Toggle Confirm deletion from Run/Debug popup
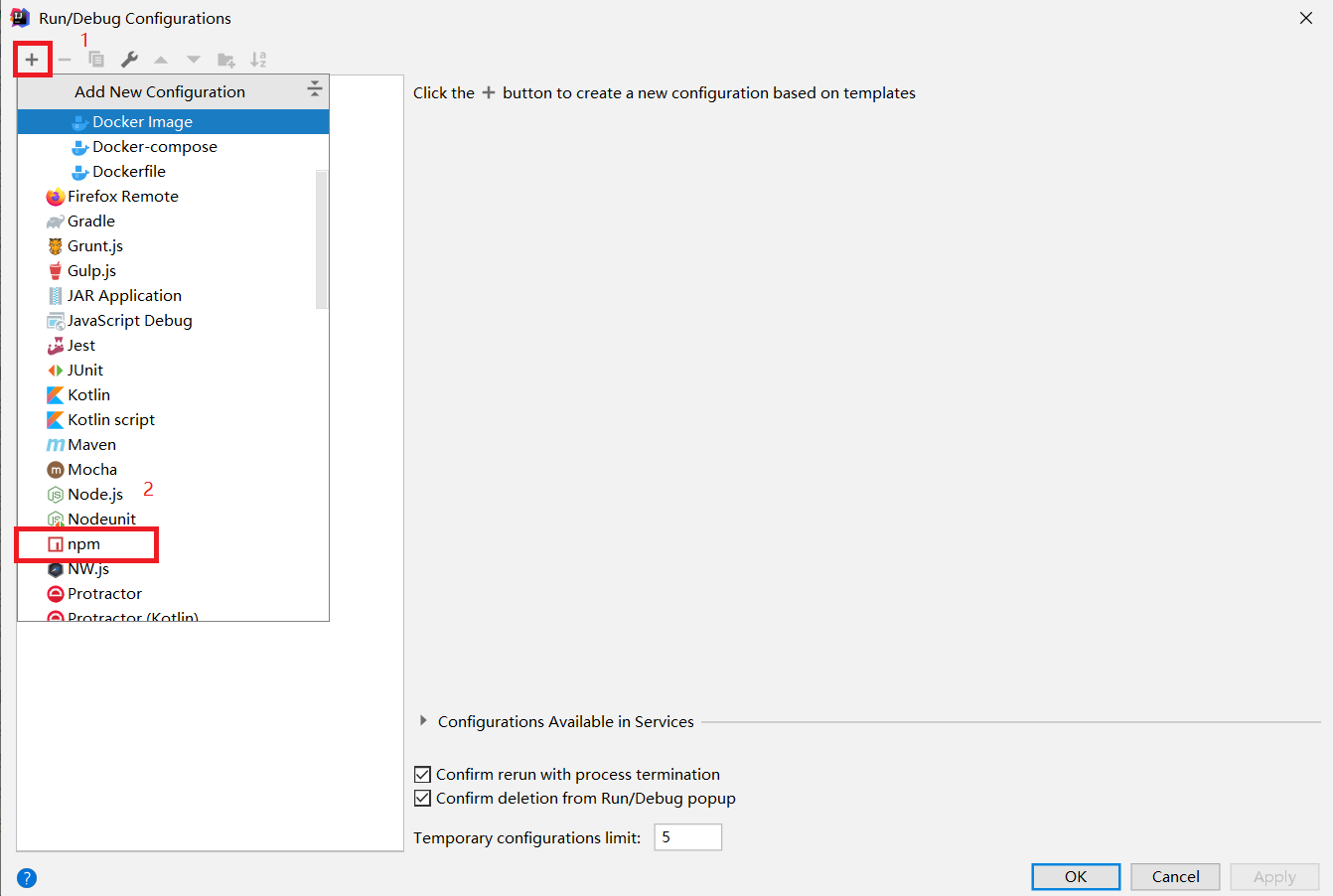Screen dimensions: 1333x896 pyautogui.click(x=423, y=799)
